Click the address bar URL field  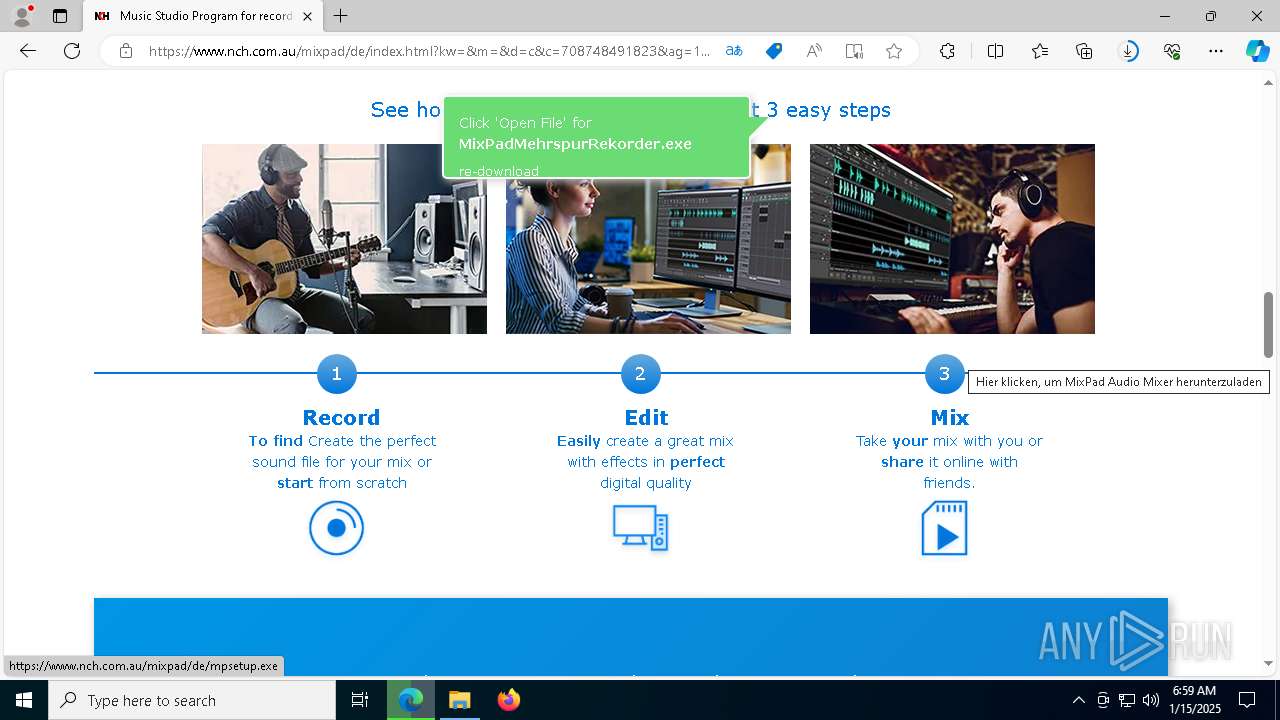coord(429,51)
